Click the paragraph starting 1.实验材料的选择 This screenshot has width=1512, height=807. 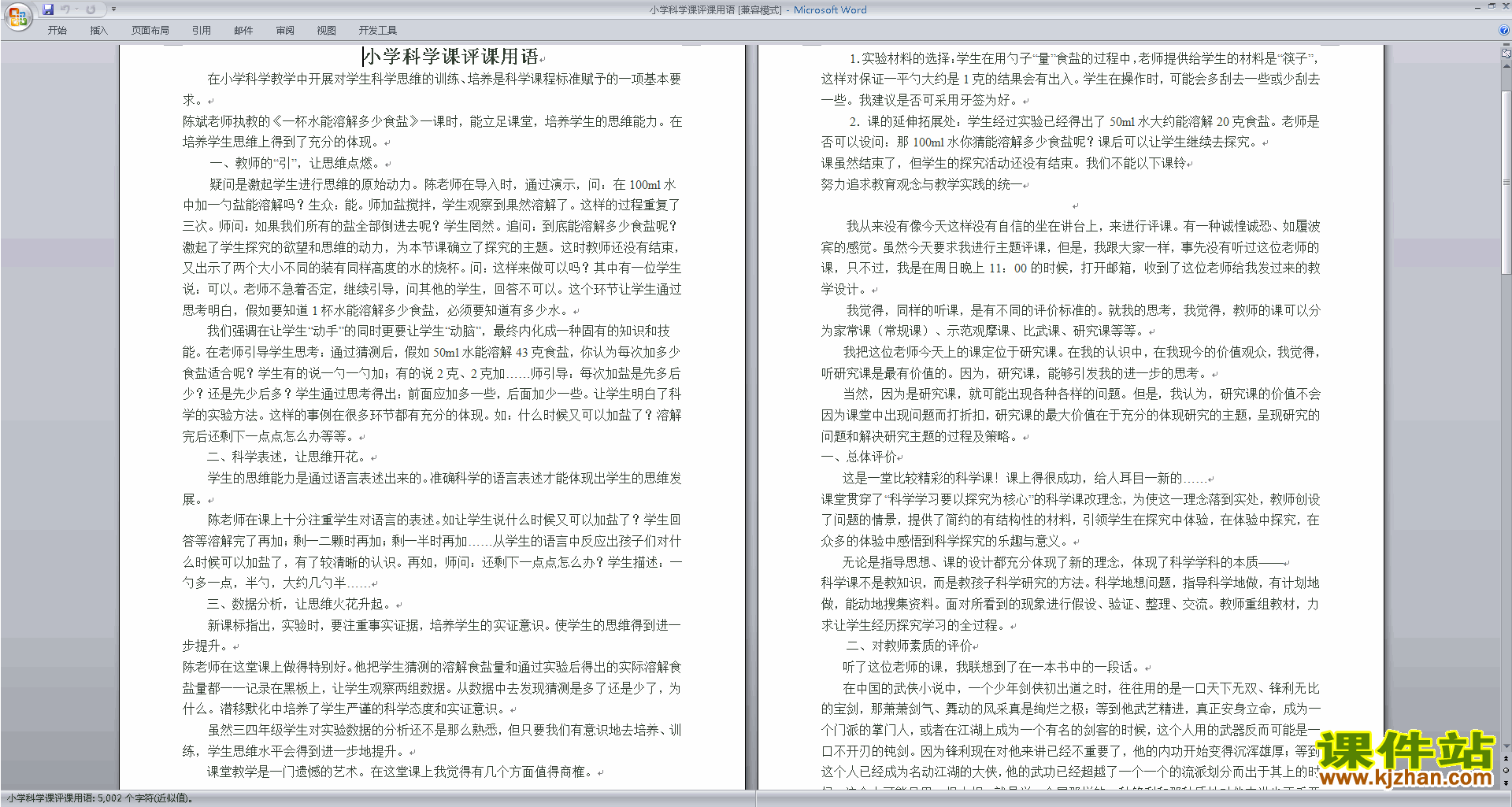coord(1070,79)
